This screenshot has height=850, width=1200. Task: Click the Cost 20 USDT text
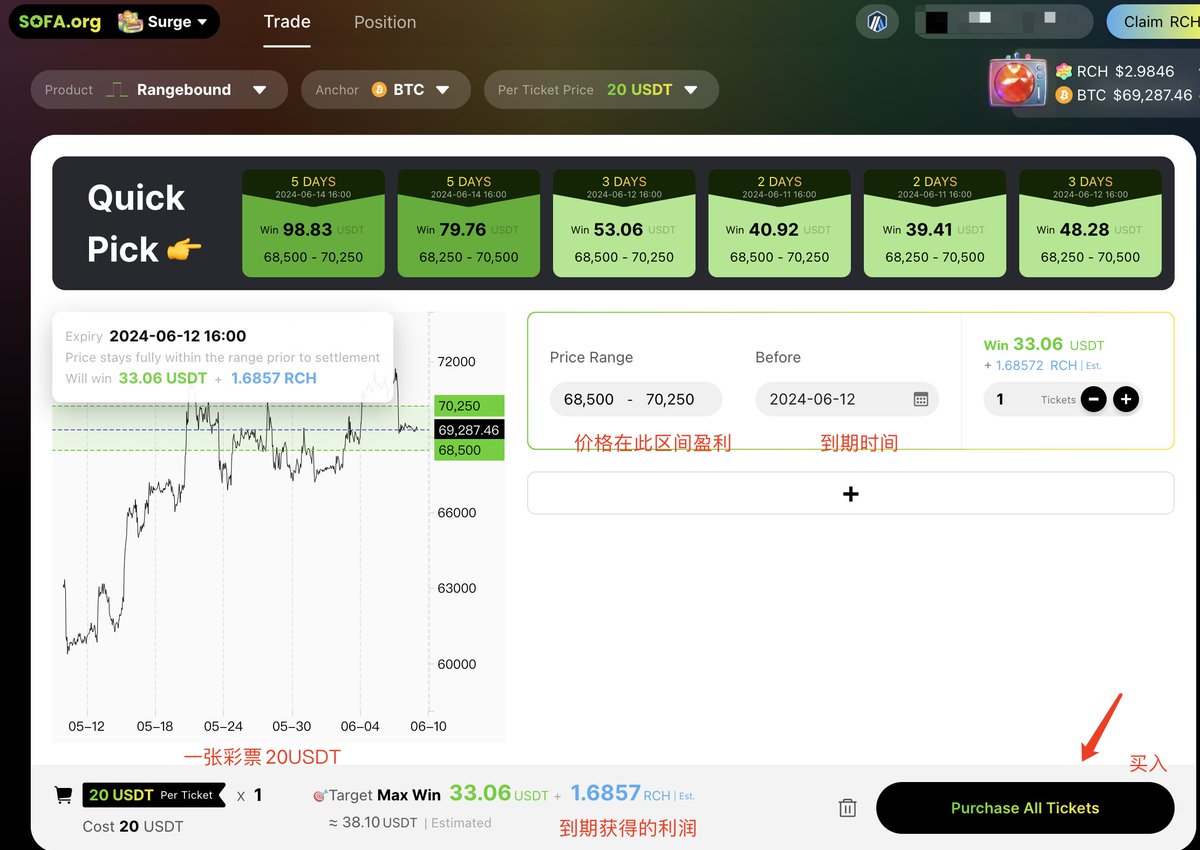(133, 826)
